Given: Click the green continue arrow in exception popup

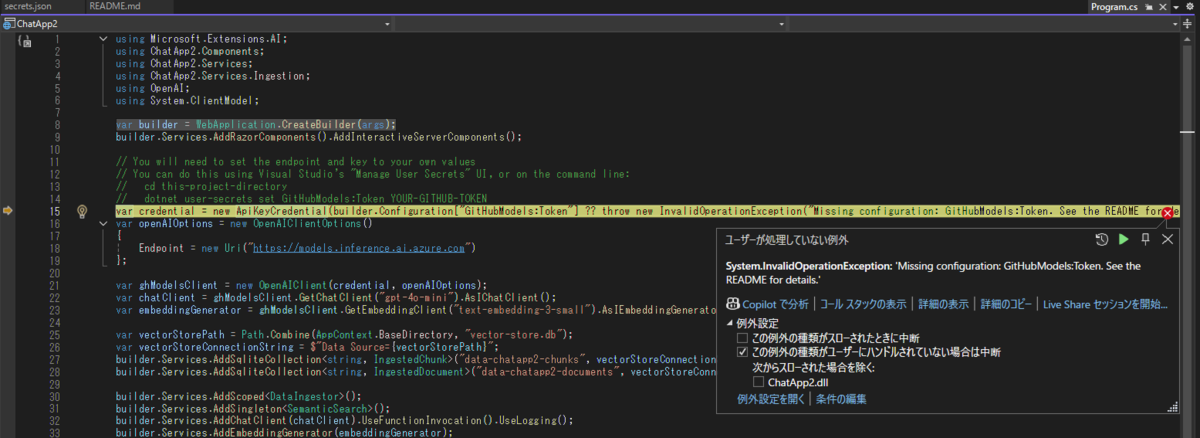Looking at the screenshot, I should coord(1123,240).
